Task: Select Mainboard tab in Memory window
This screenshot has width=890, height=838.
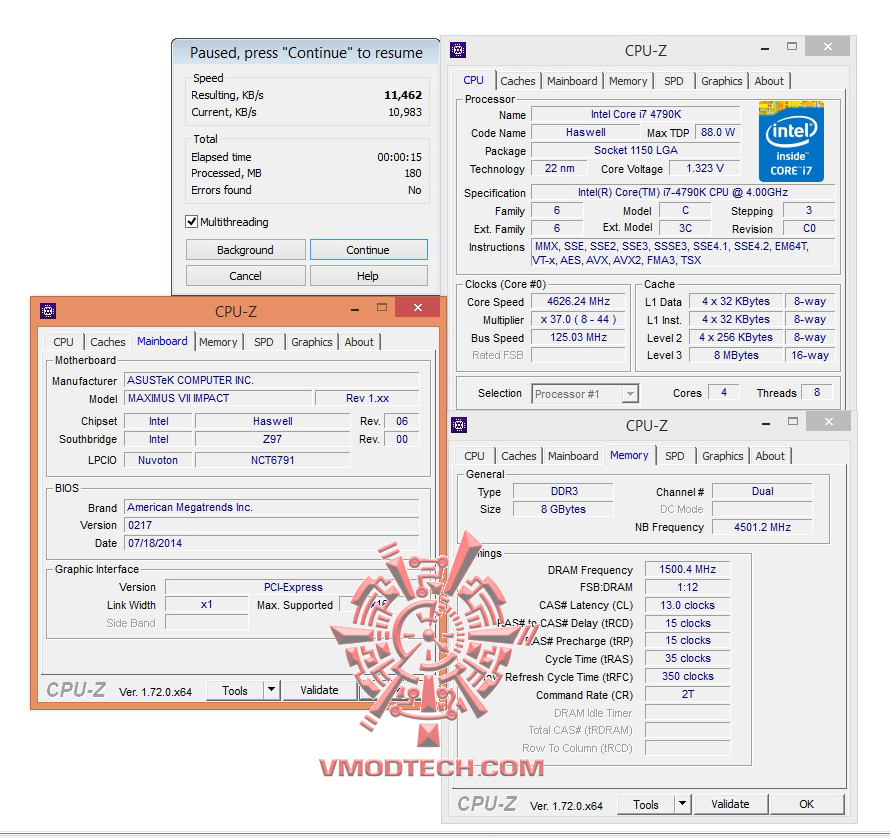Action: click(573, 456)
